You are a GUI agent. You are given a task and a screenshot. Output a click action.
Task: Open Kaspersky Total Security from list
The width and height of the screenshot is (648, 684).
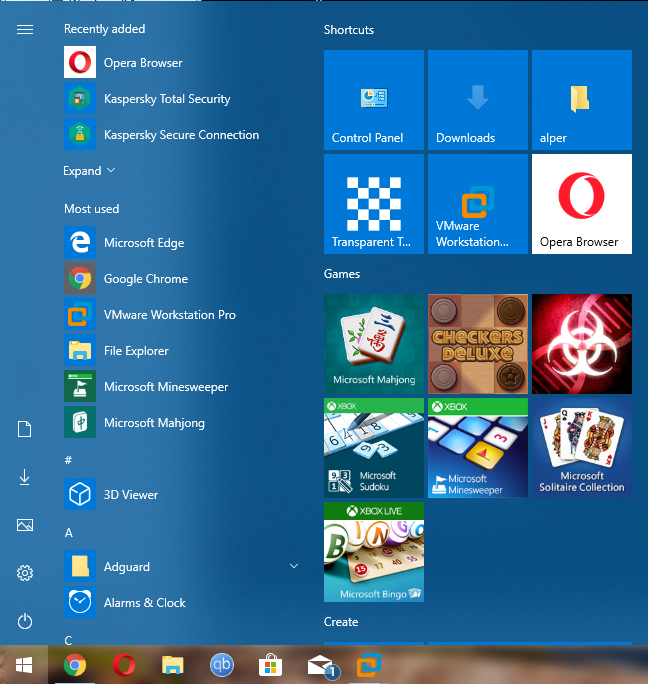point(166,99)
